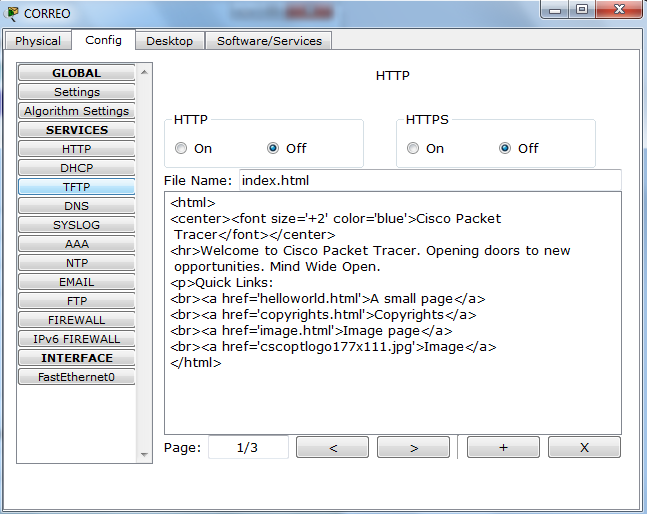
Task: Open the FIREWALL settings
Action: pos(77,320)
